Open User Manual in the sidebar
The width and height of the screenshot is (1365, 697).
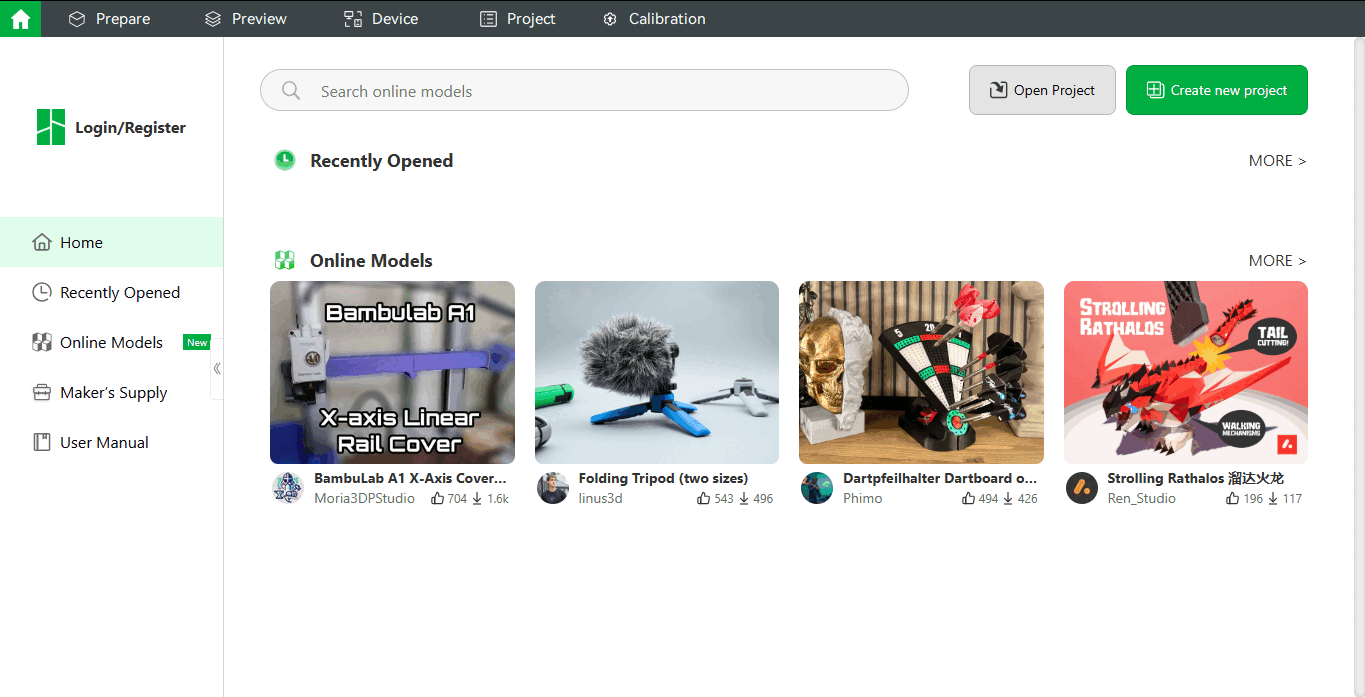112,442
